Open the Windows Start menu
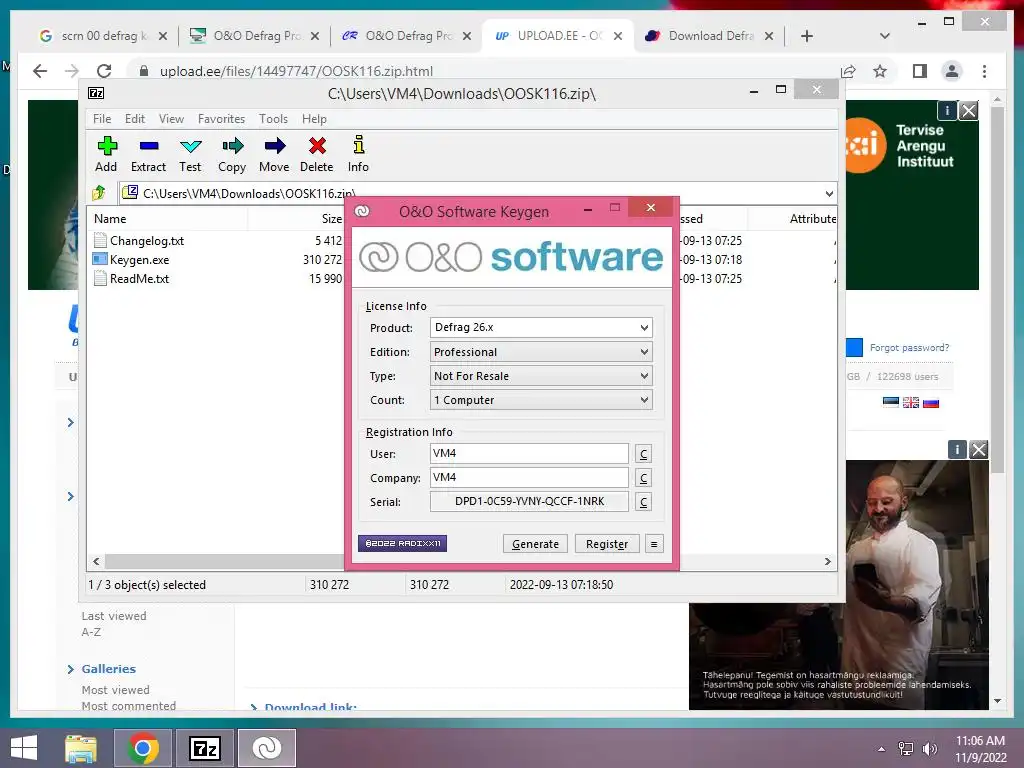This screenshot has width=1024, height=768. click(24, 748)
